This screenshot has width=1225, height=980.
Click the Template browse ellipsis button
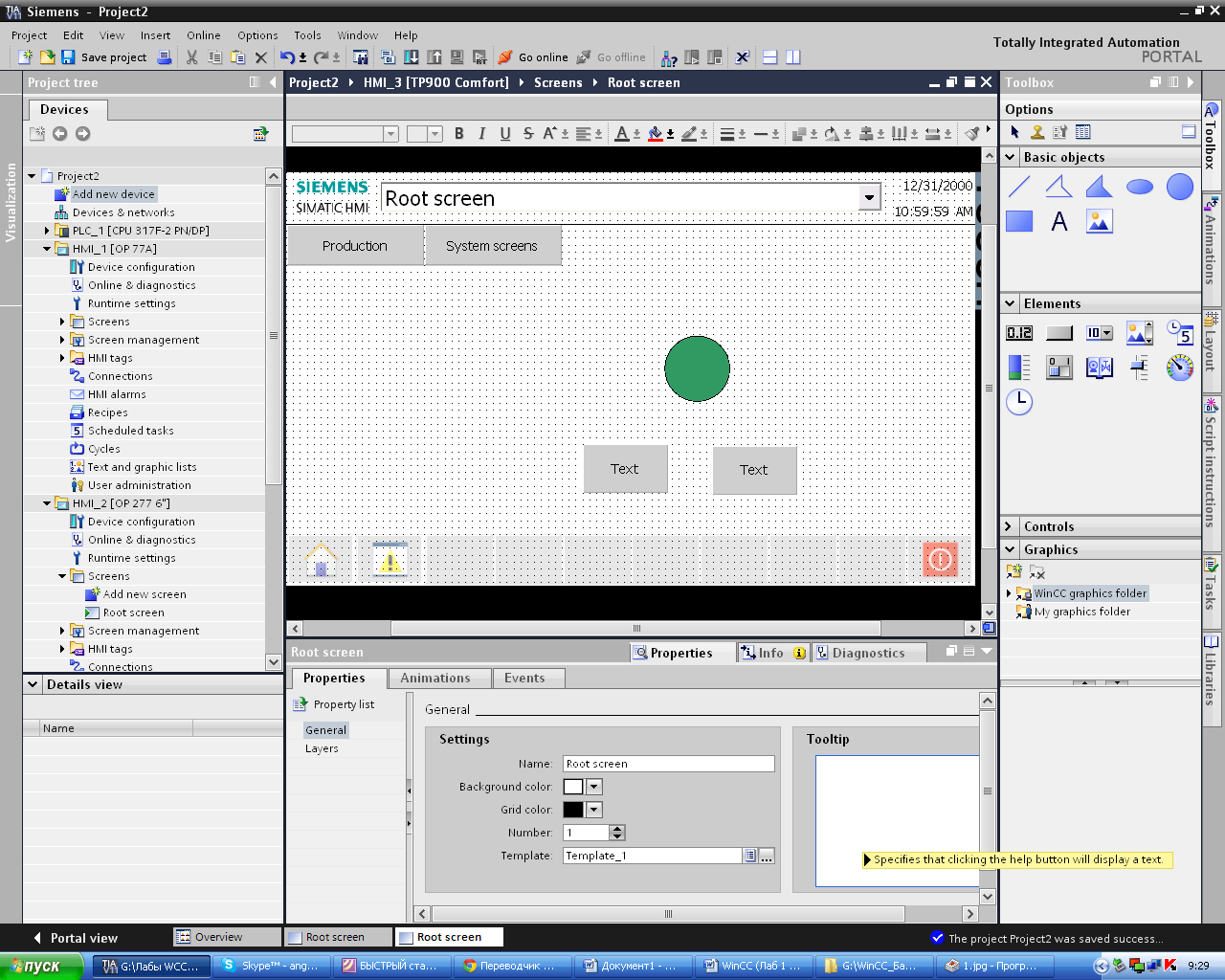click(767, 856)
